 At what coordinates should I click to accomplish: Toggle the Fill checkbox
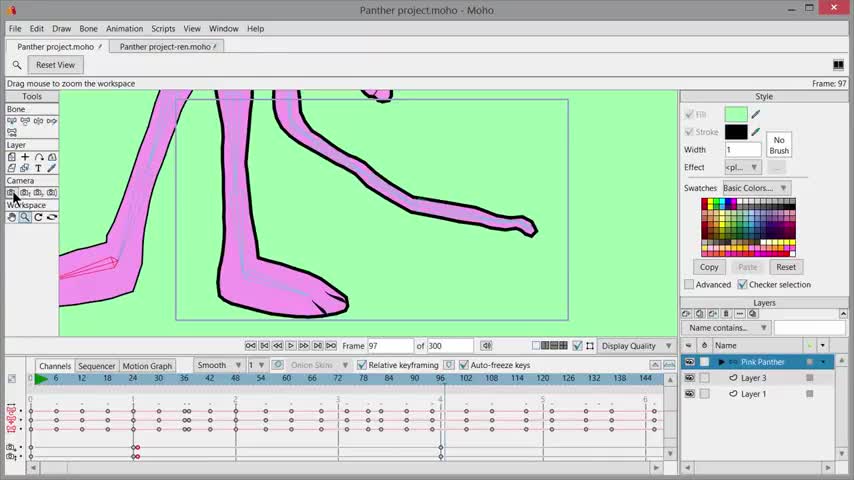click(689, 114)
